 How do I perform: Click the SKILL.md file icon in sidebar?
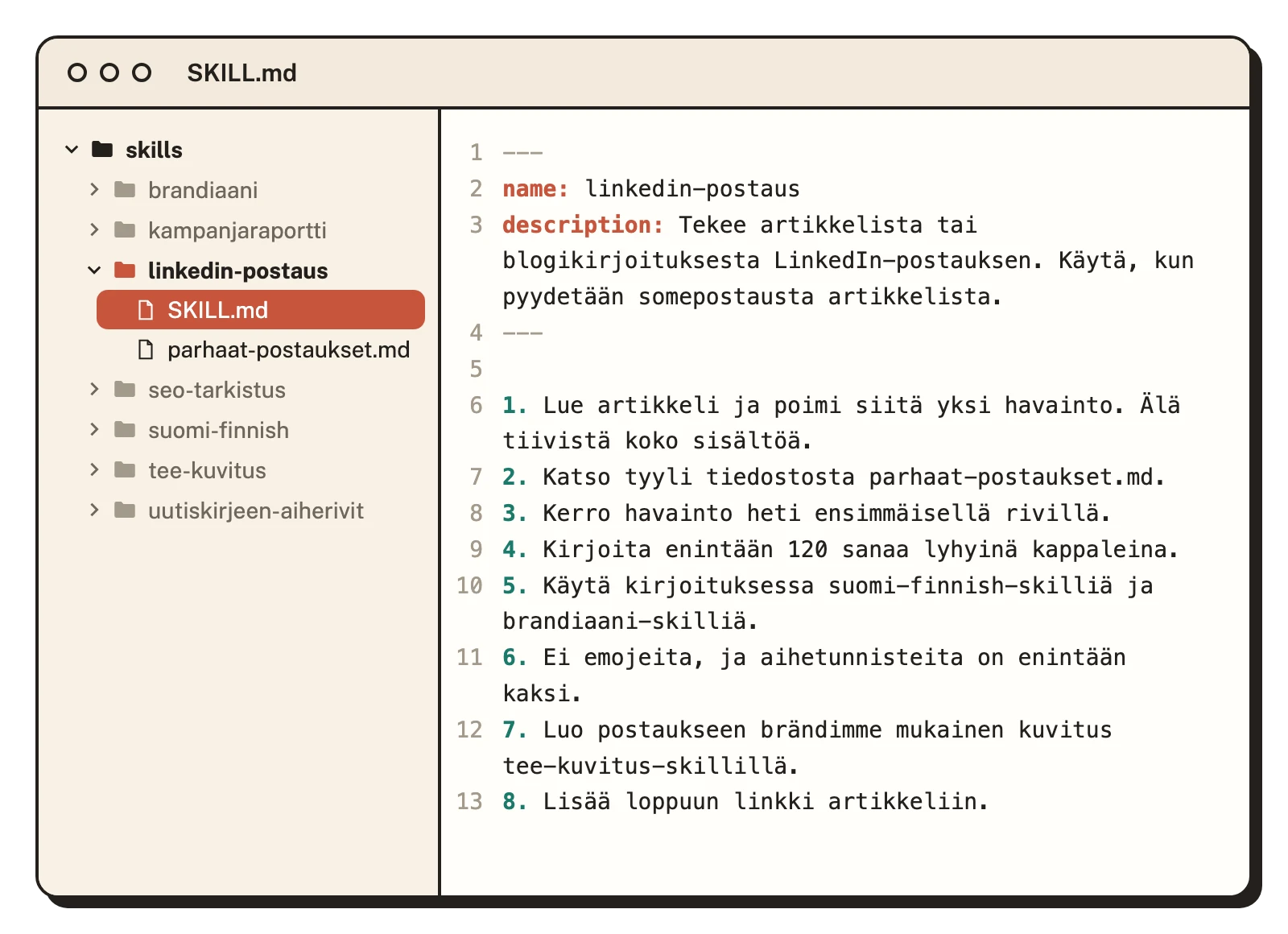[x=146, y=310]
